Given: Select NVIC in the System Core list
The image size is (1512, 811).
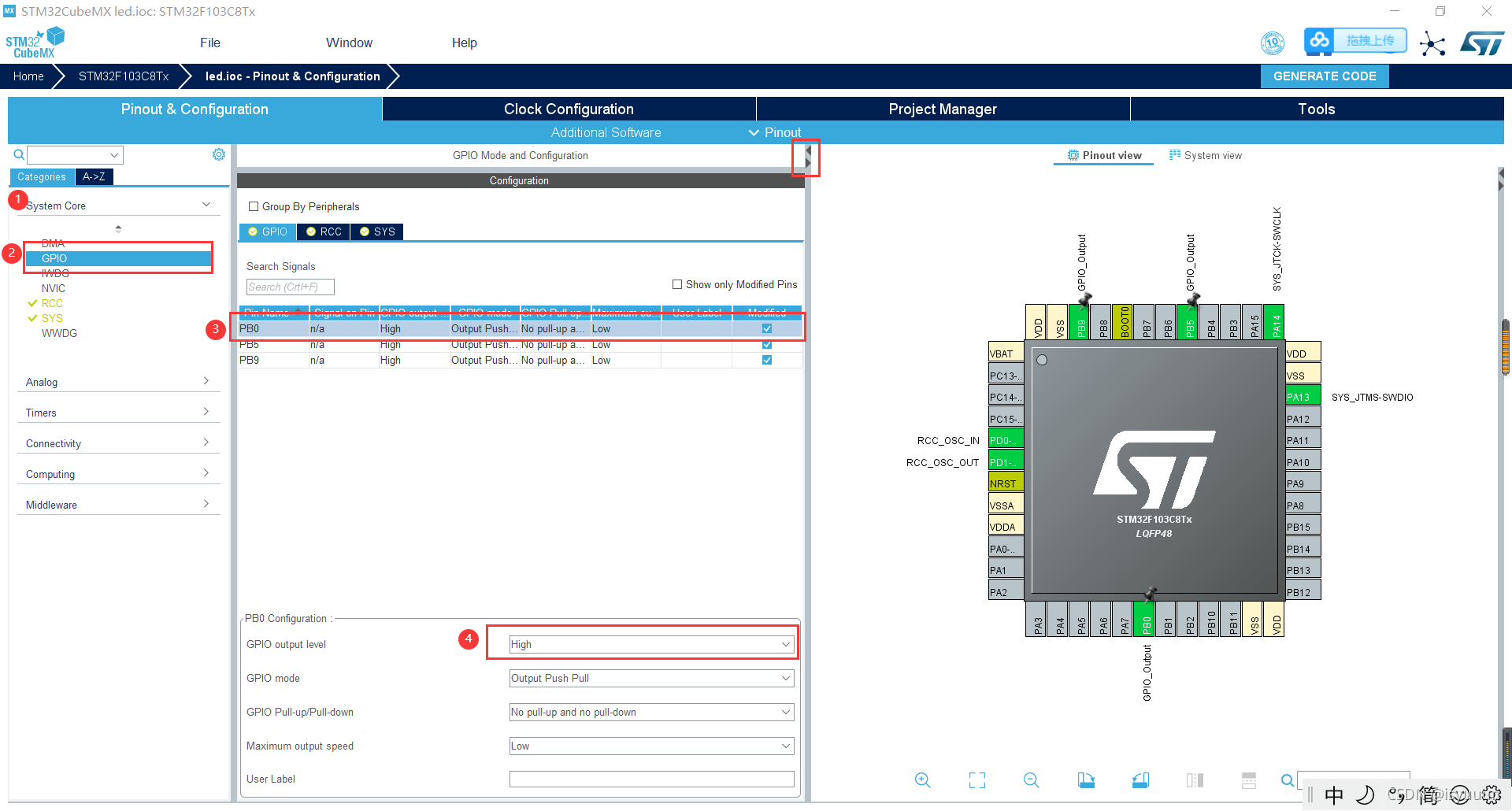Looking at the screenshot, I should [54, 288].
